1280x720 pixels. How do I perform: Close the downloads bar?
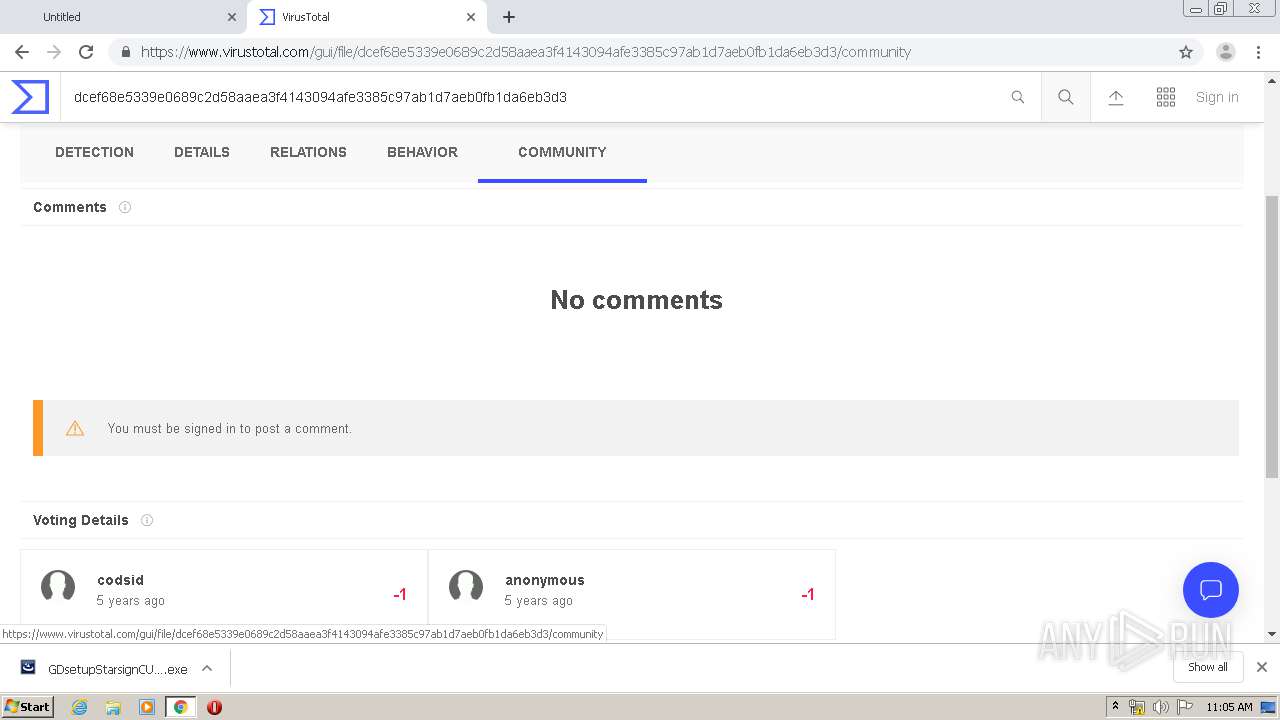coord(1262,667)
